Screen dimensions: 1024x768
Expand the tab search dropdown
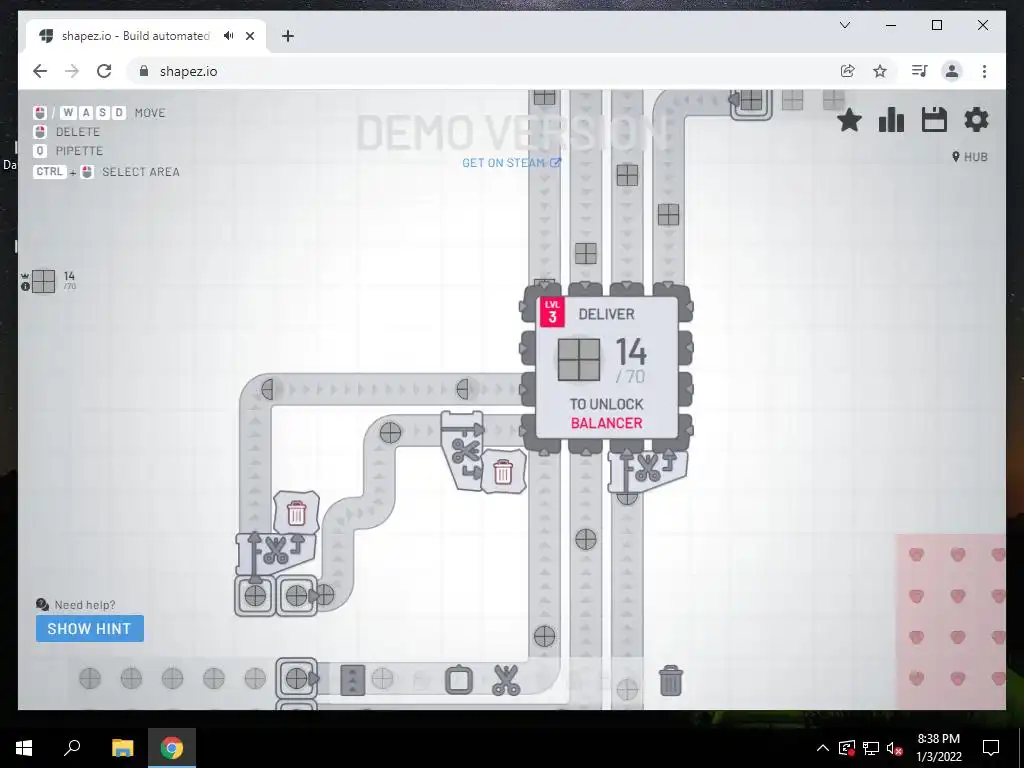click(845, 25)
